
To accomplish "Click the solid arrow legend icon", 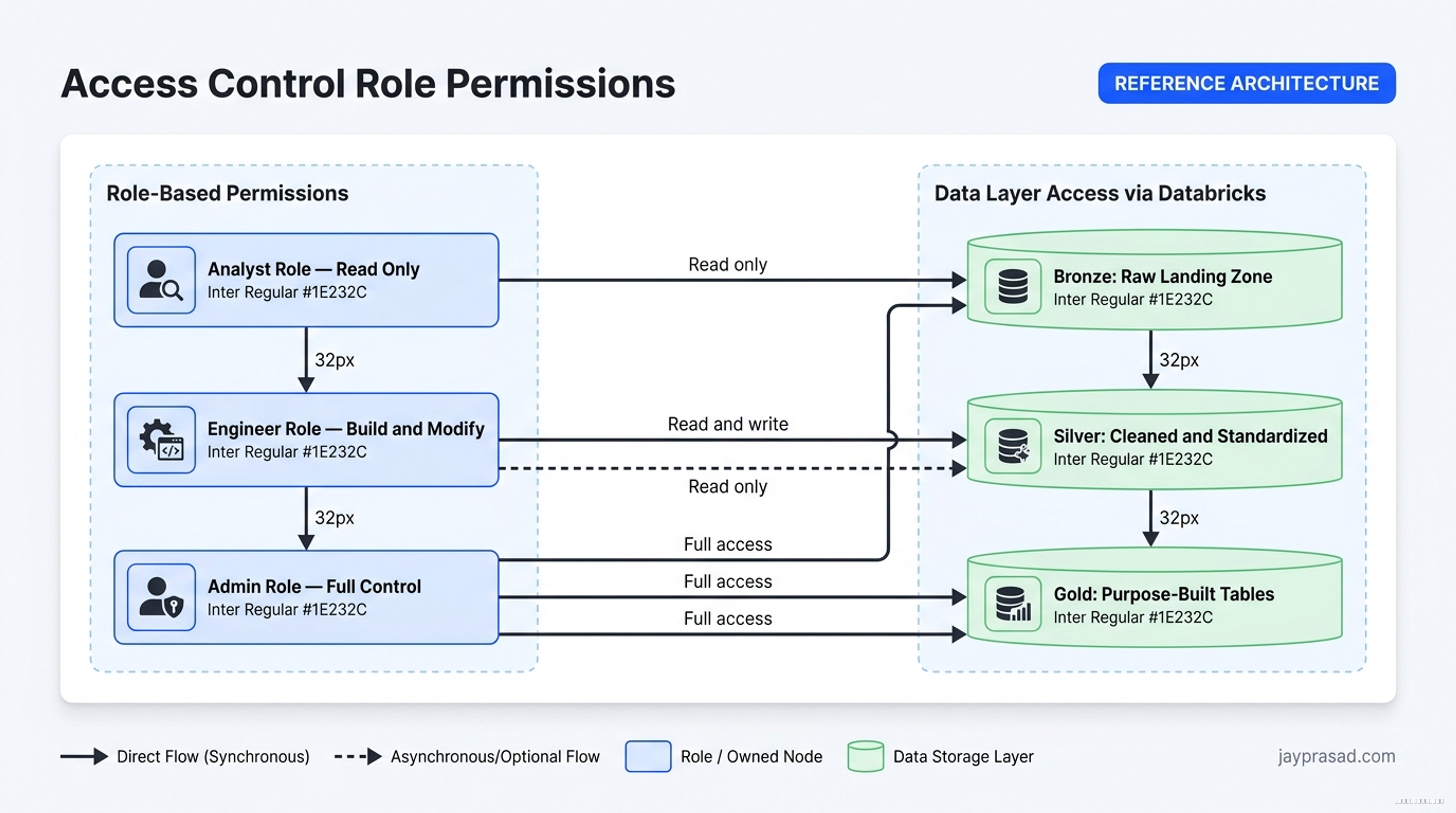I will 84,756.
